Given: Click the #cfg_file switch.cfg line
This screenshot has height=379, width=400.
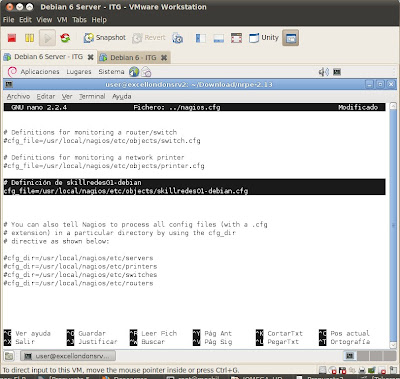Looking at the screenshot, I should [x=102, y=141].
